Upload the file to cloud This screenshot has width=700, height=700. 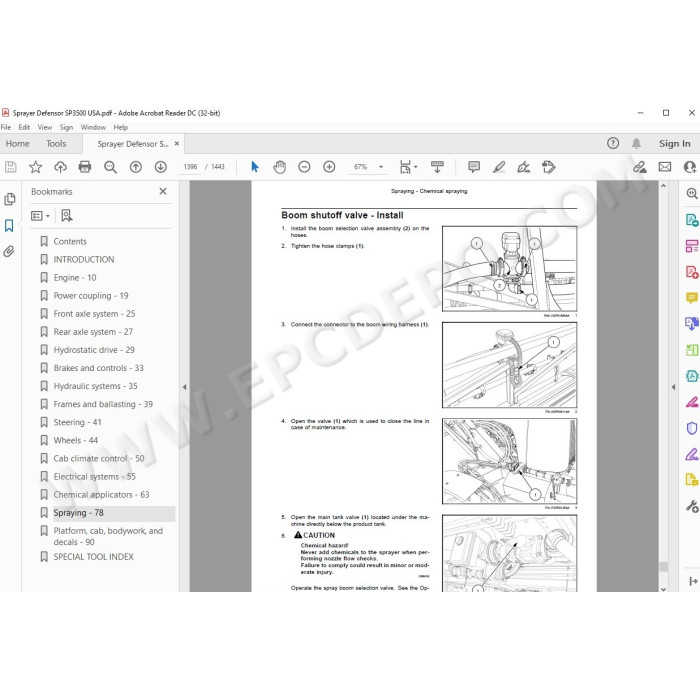[60, 167]
